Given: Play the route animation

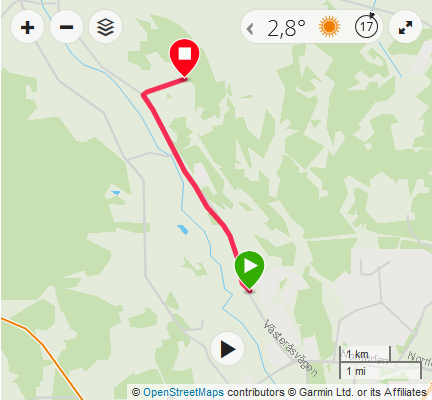Looking at the screenshot, I should click(228, 349).
